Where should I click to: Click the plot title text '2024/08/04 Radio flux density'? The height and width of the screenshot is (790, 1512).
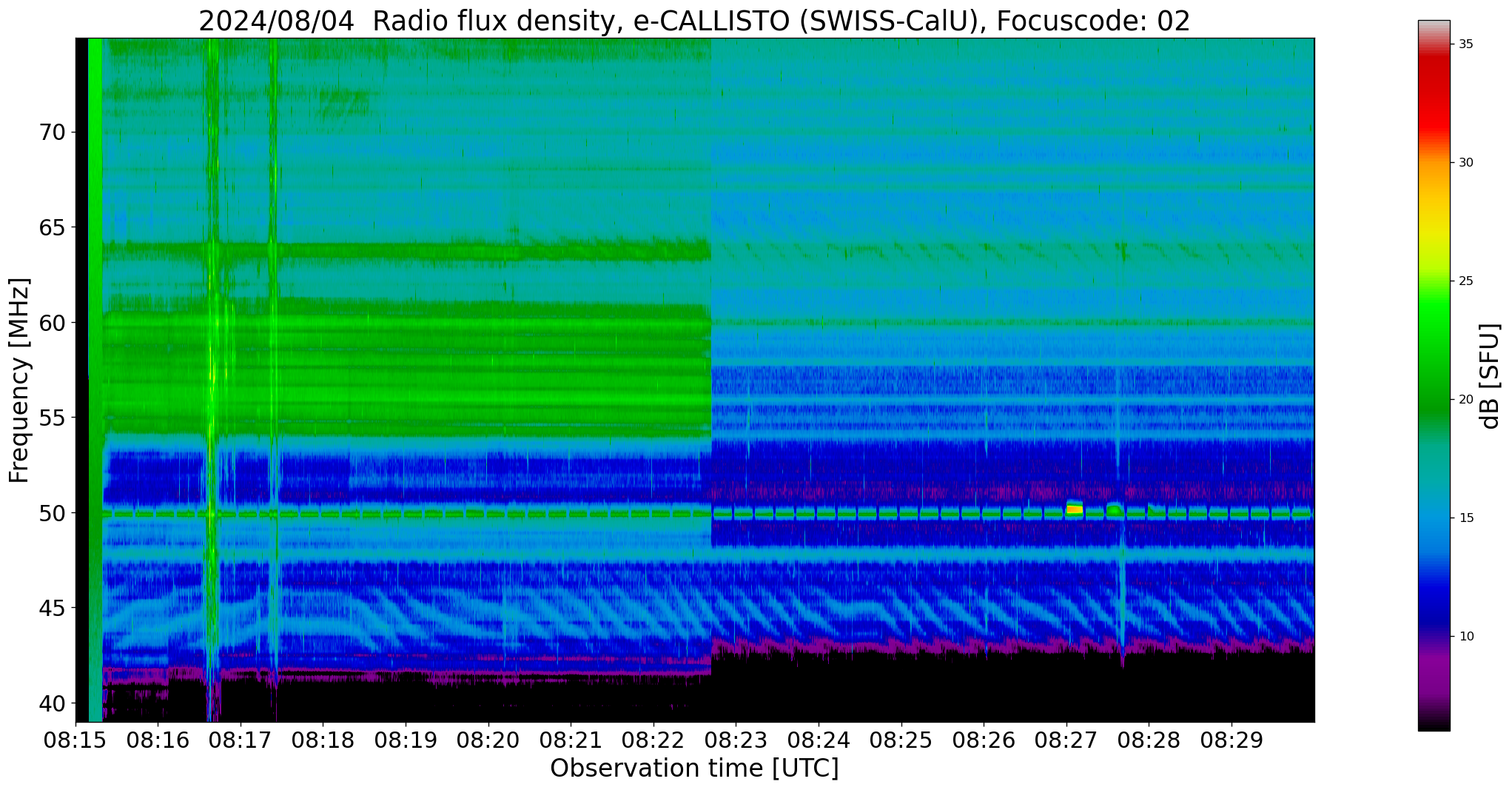click(x=409, y=21)
